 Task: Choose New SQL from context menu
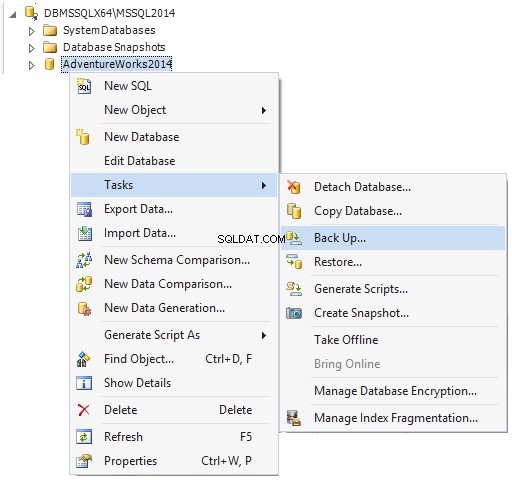[x=174, y=86]
